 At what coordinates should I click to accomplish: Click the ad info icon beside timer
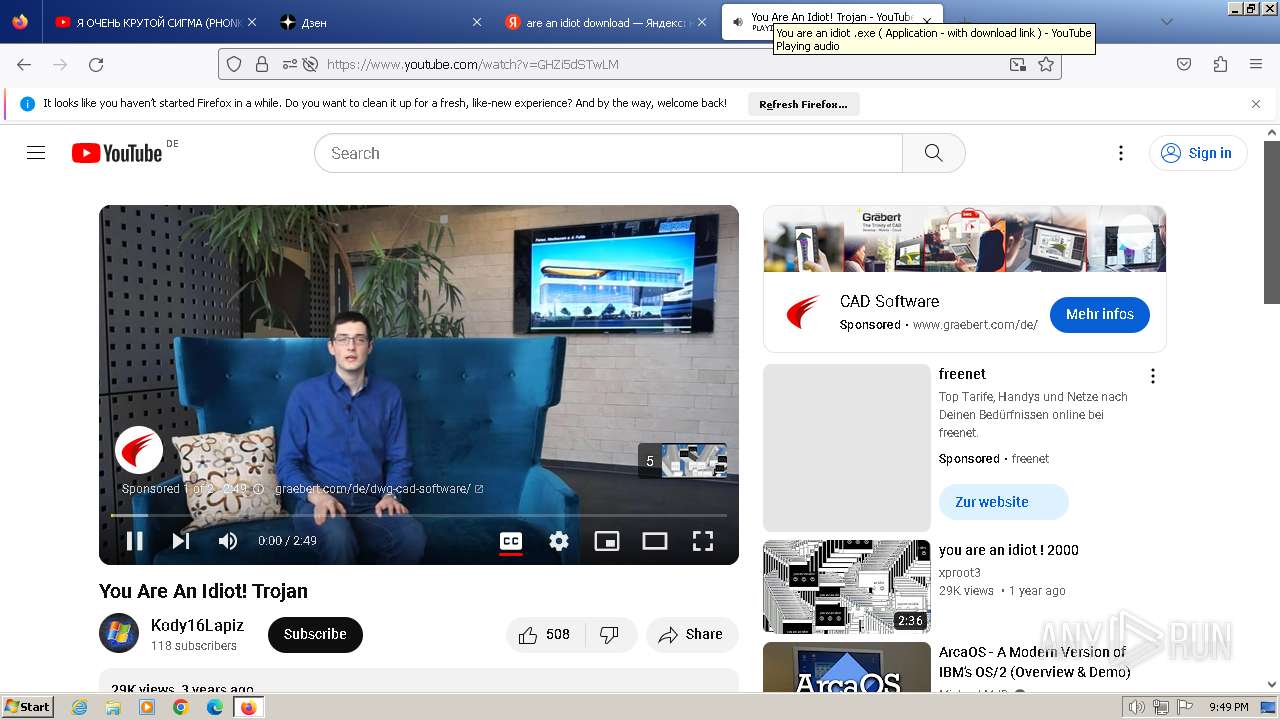258,489
